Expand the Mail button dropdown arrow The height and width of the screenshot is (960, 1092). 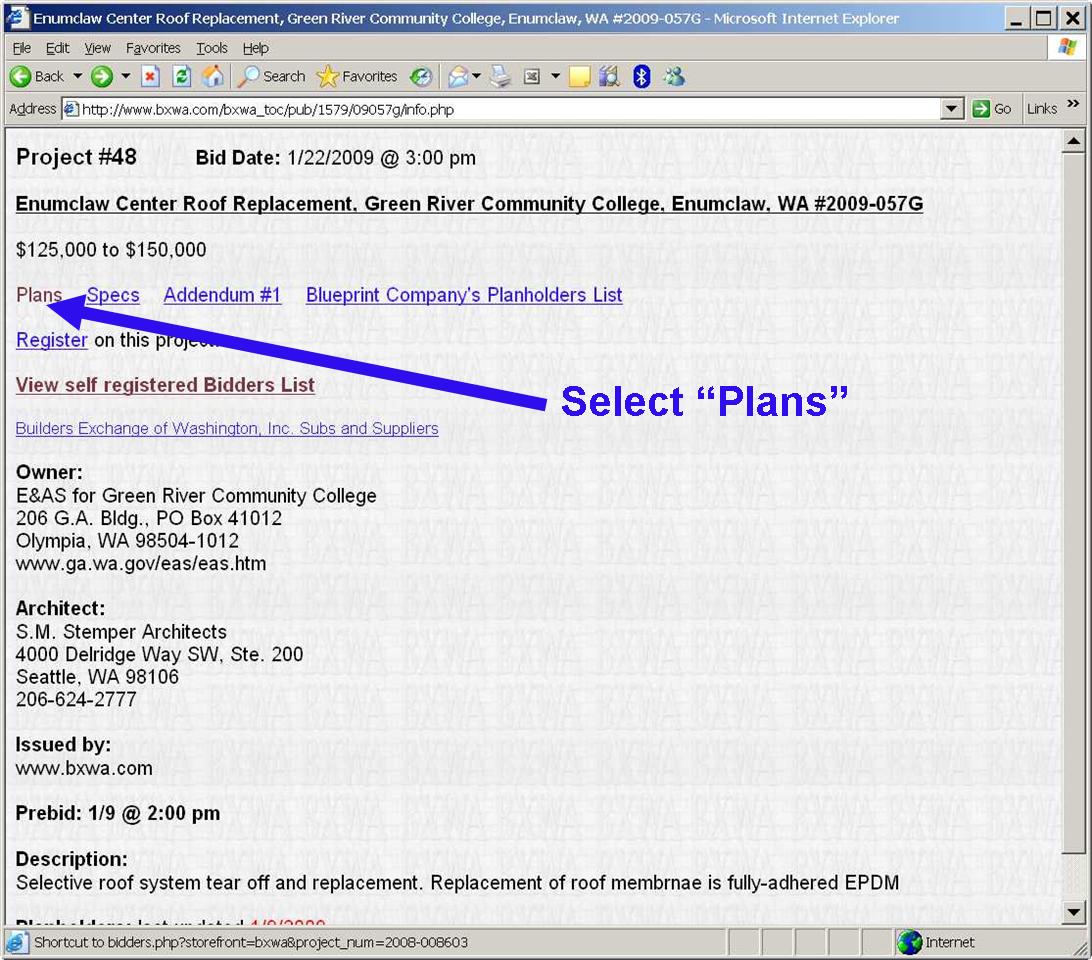[x=477, y=77]
